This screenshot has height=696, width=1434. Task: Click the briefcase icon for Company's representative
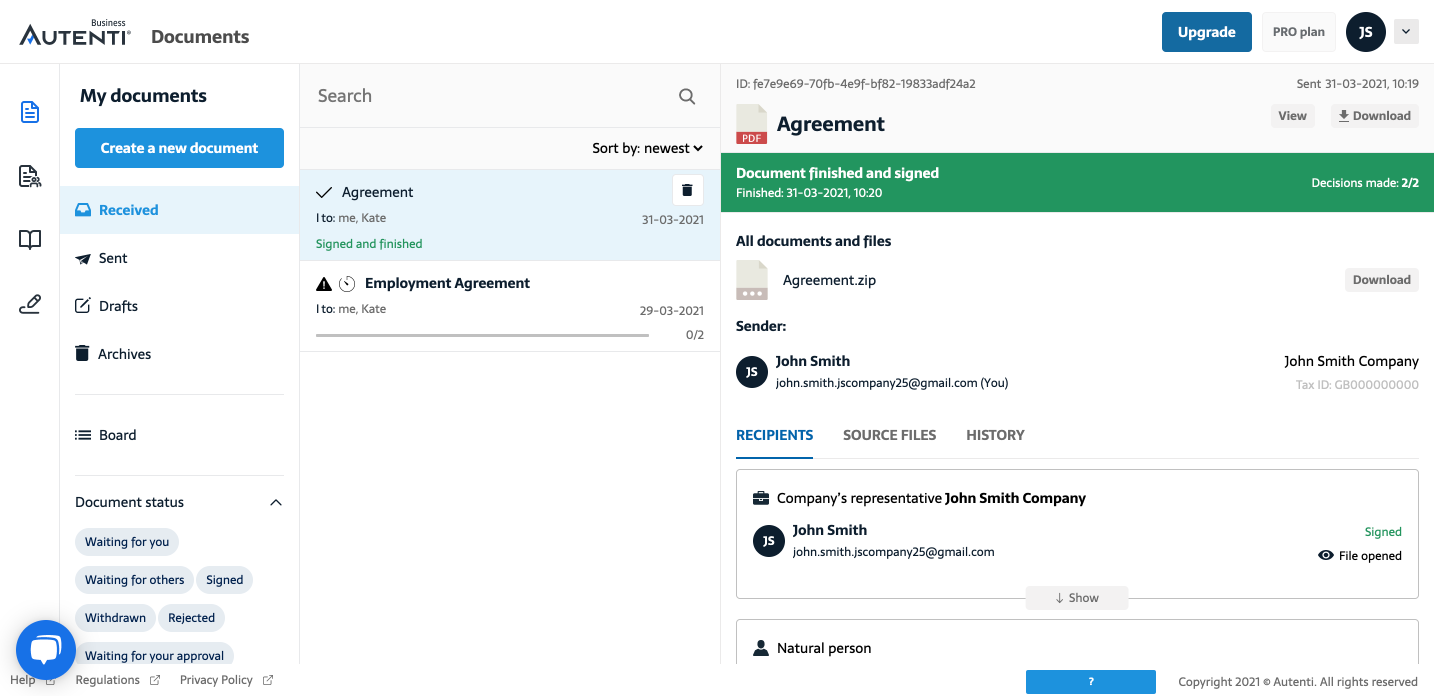tap(761, 498)
